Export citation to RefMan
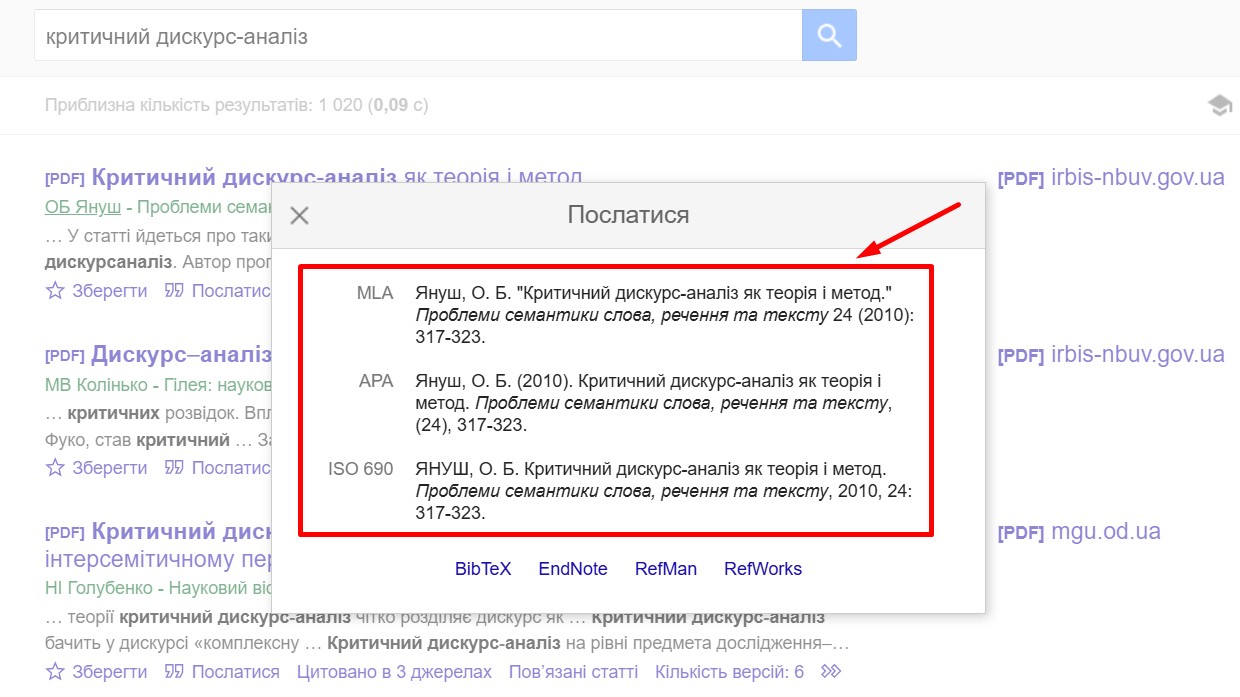 666,569
